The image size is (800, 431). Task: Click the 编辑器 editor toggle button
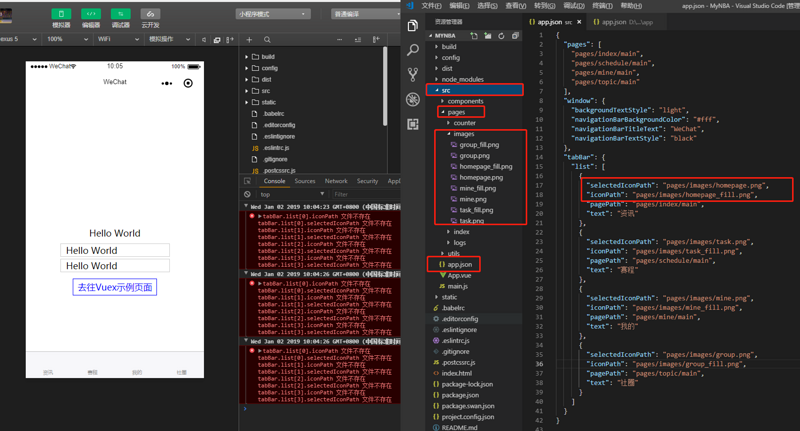tap(91, 14)
